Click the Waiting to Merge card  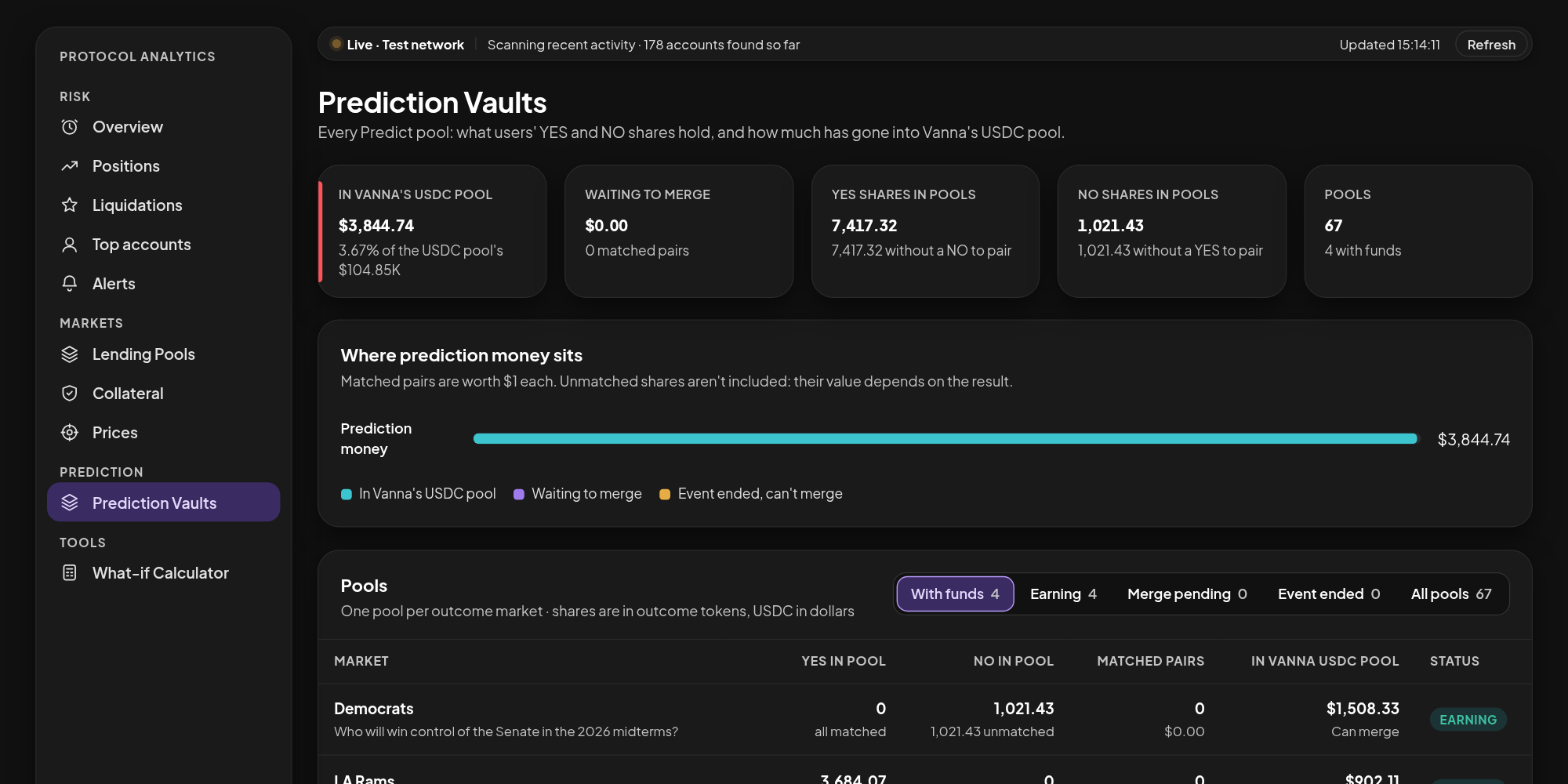[x=679, y=231]
